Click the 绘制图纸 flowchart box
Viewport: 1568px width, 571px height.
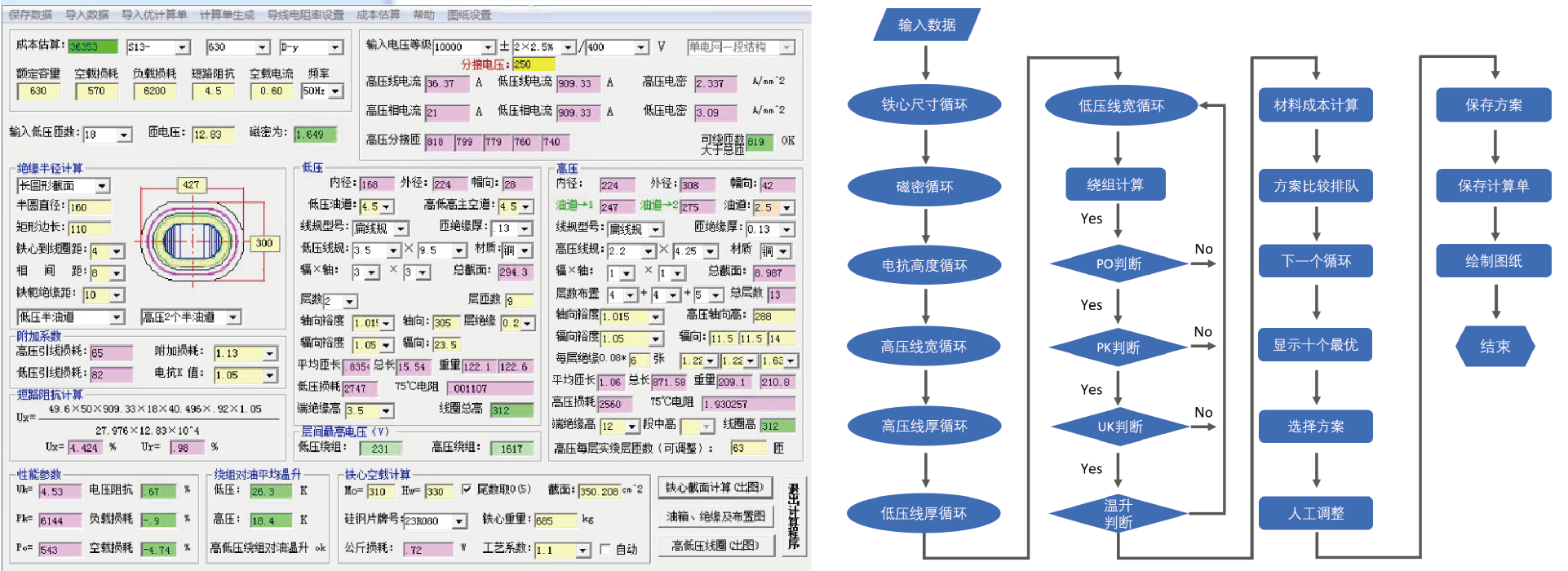pos(1494,261)
